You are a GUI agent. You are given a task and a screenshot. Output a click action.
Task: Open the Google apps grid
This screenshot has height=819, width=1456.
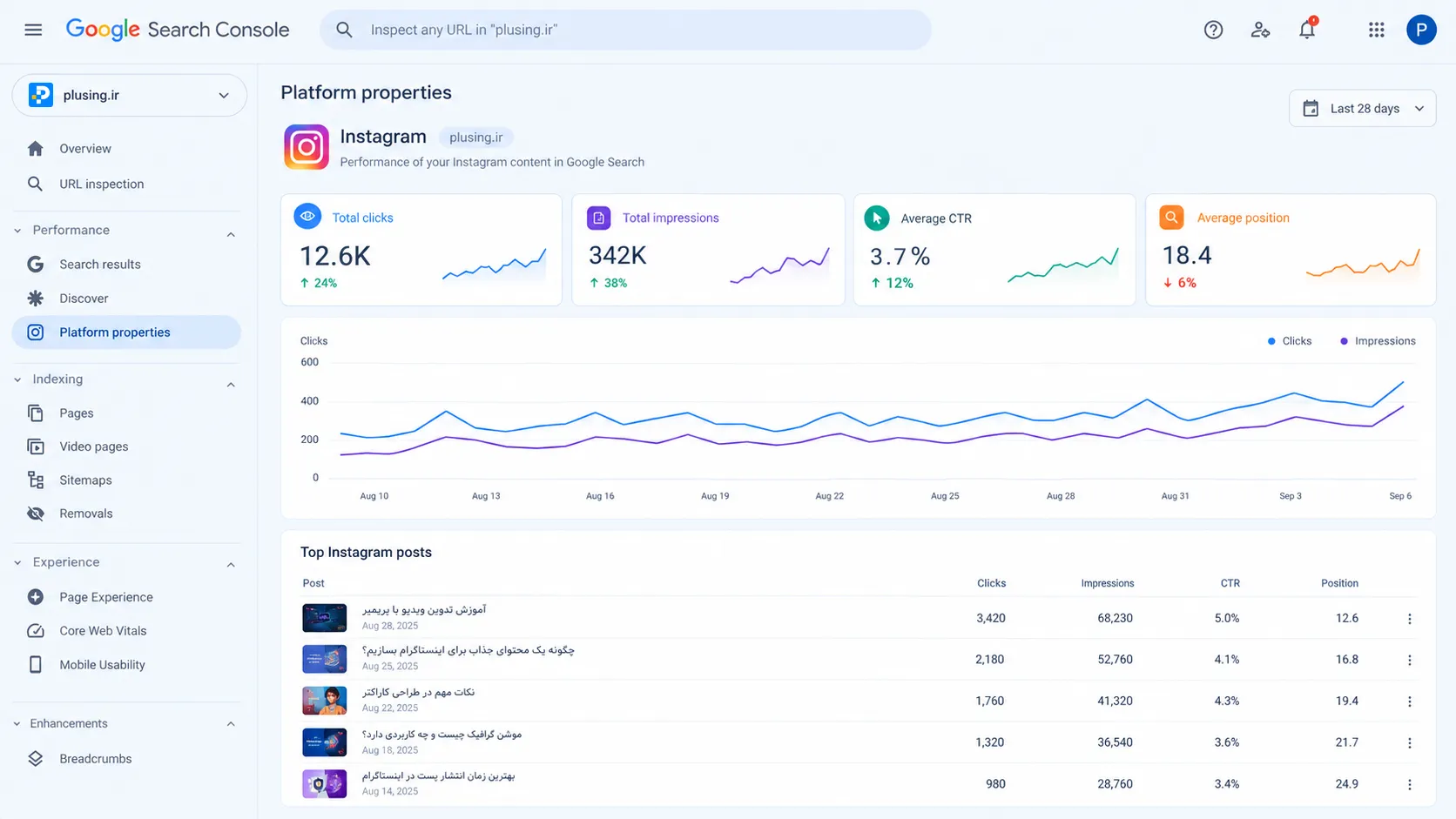(1376, 30)
